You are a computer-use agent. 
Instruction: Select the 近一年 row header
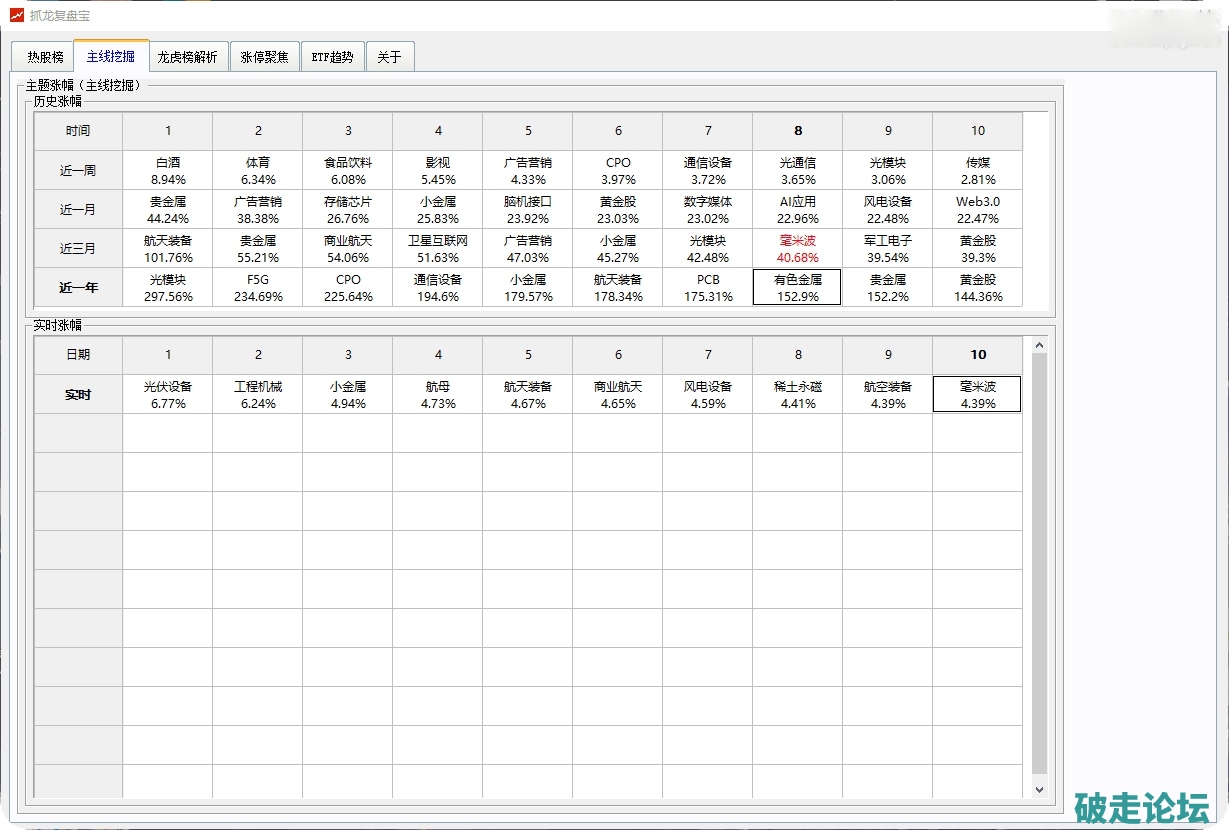point(78,288)
